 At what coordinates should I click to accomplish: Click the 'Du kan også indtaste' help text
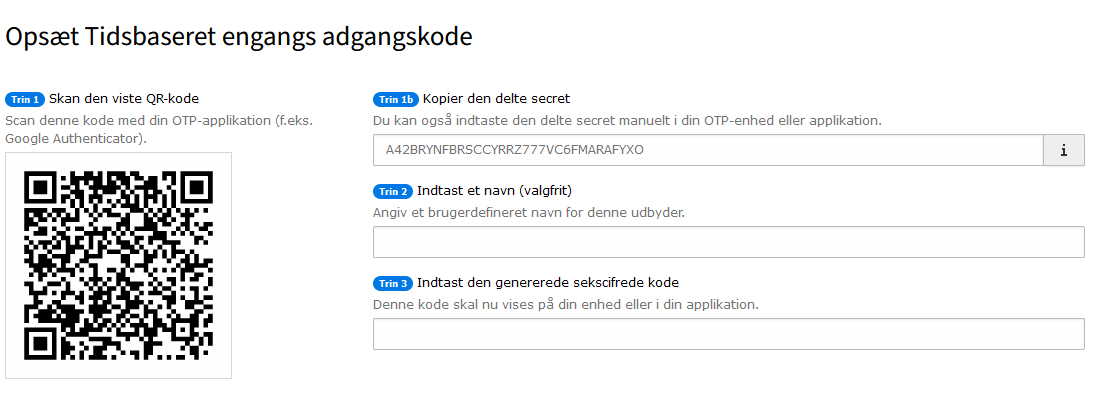[x=627, y=120]
